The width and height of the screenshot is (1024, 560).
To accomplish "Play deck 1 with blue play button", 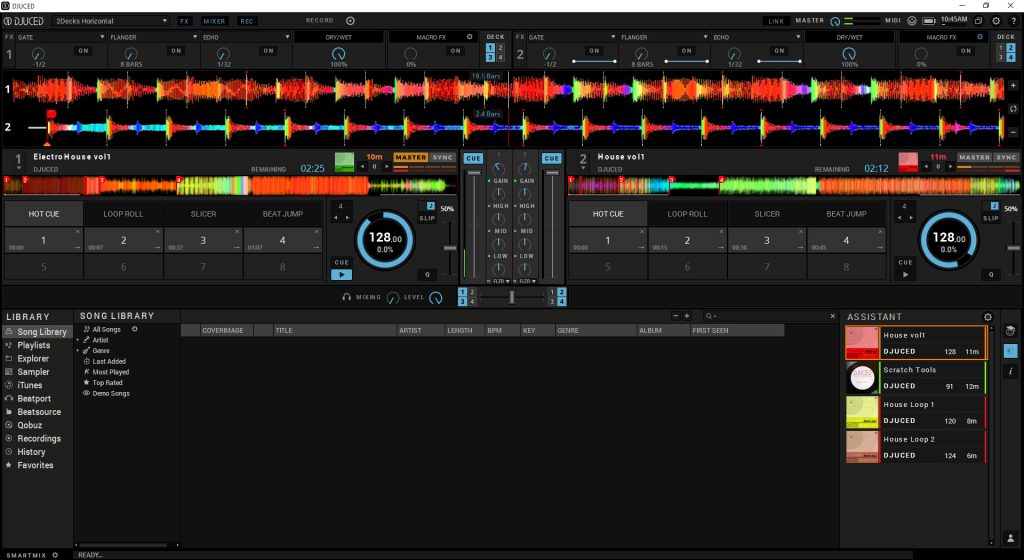I will point(342,275).
